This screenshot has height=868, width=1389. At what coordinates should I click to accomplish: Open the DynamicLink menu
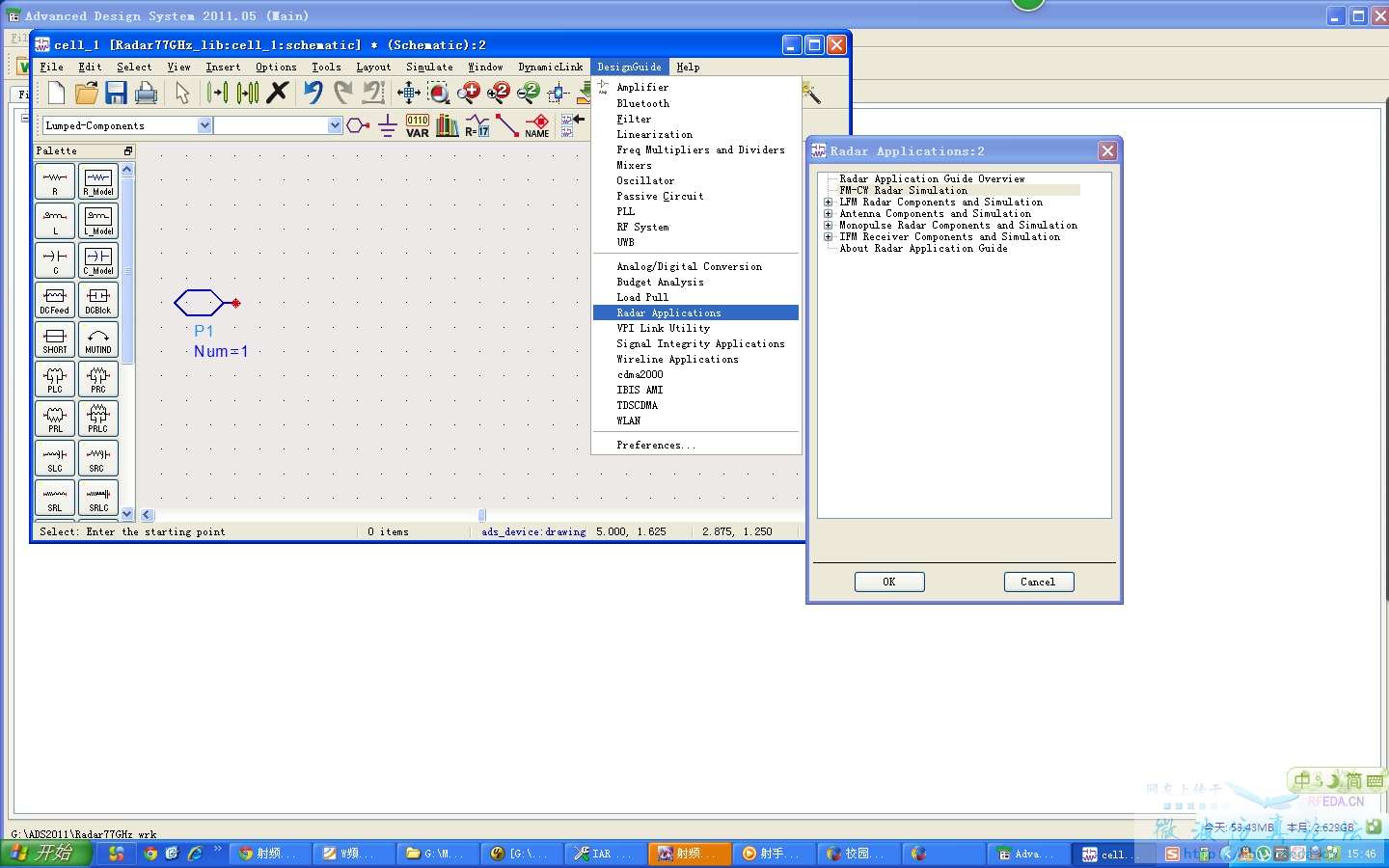[550, 67]
